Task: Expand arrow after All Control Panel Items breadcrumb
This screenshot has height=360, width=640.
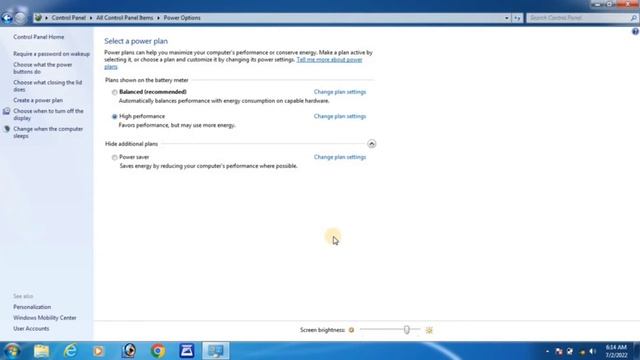Action: click(x=158, y=18)
